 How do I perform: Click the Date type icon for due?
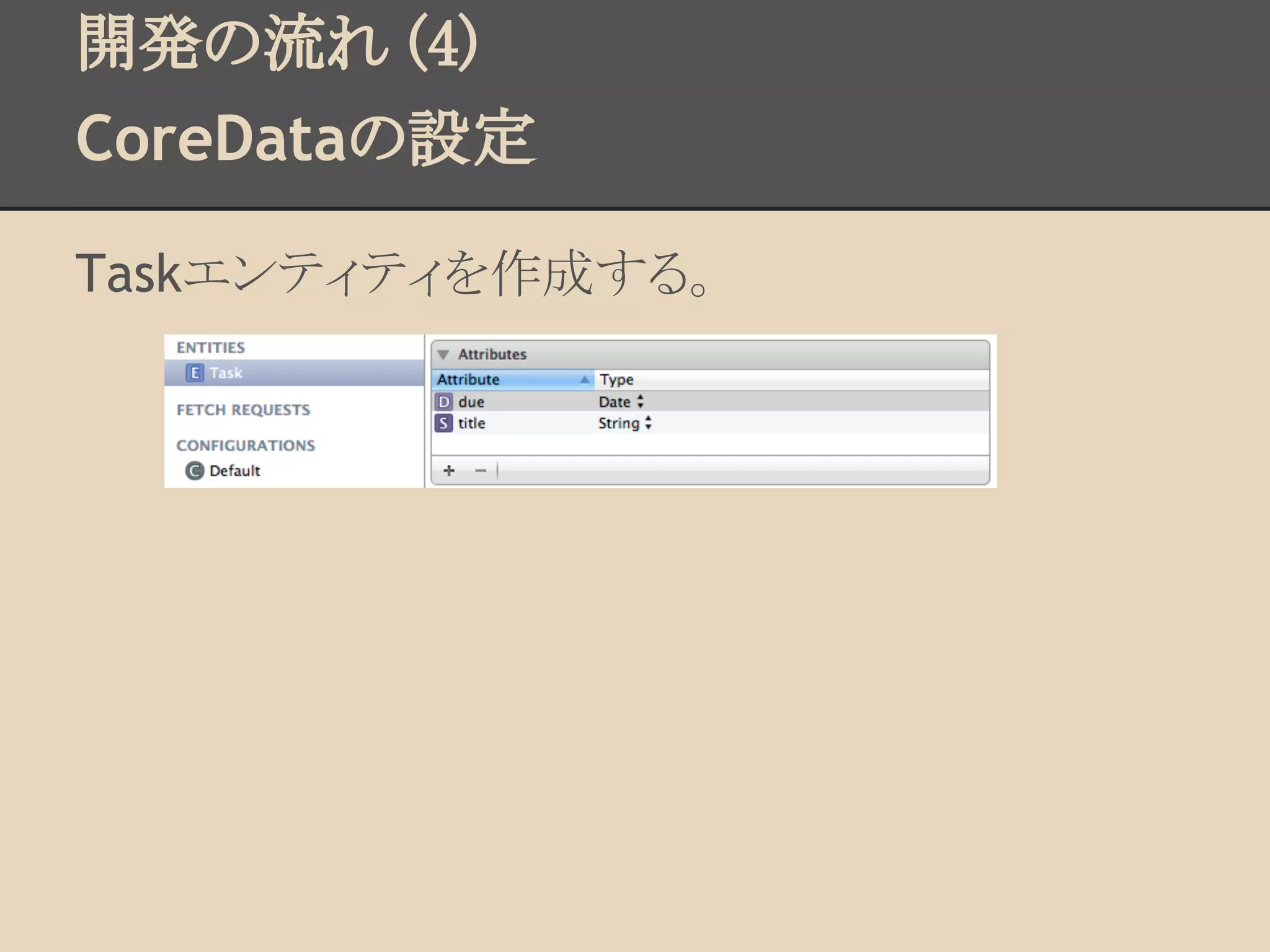pyautogui.click(x=443, y=402)
